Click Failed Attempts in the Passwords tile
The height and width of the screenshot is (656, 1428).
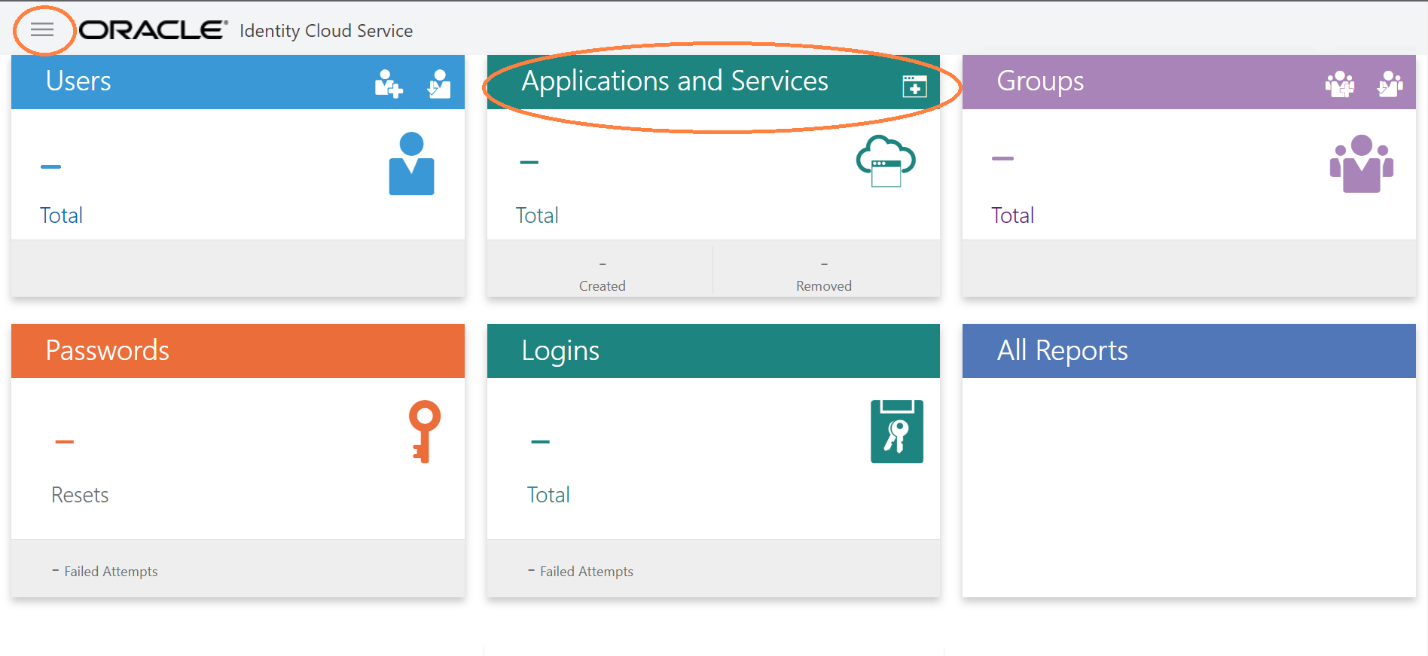[x=105, y=571]
